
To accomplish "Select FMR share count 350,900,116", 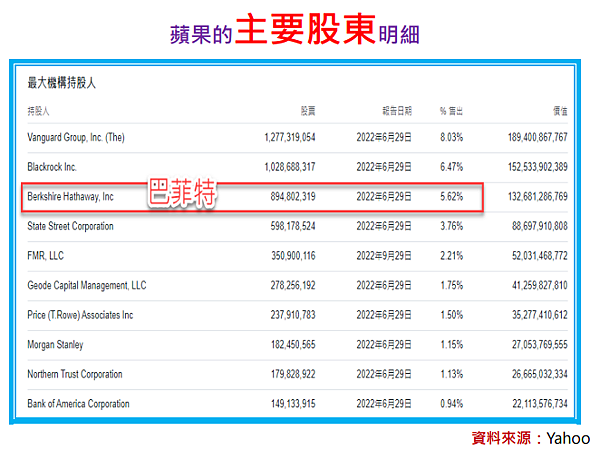I will pyautogui.click(x=293, y=256).
